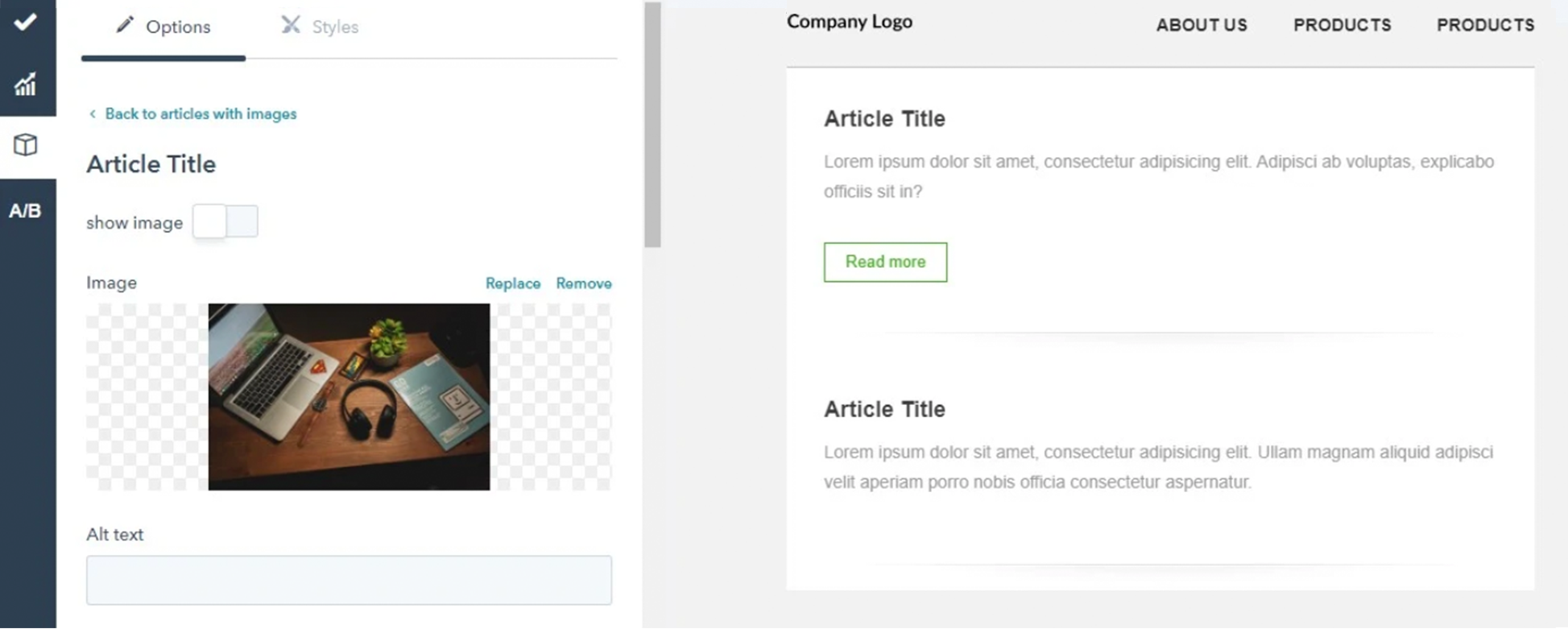
Task: Remove the article image
Action: [x=584, y=283]
